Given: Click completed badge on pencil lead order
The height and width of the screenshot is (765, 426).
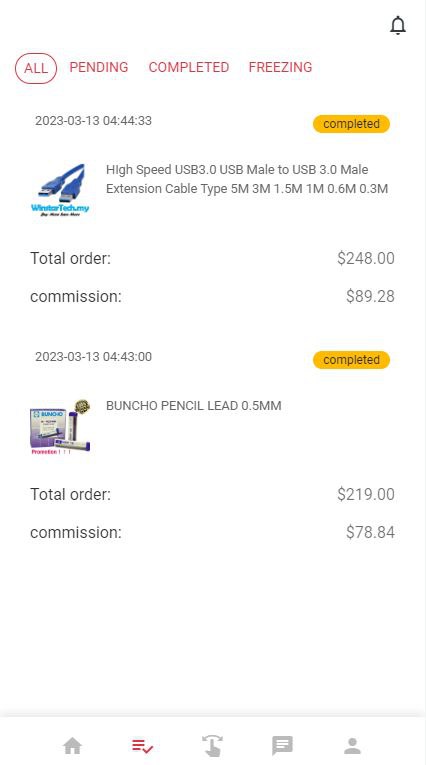Looking at the screenshot, I should click(351, 360).
